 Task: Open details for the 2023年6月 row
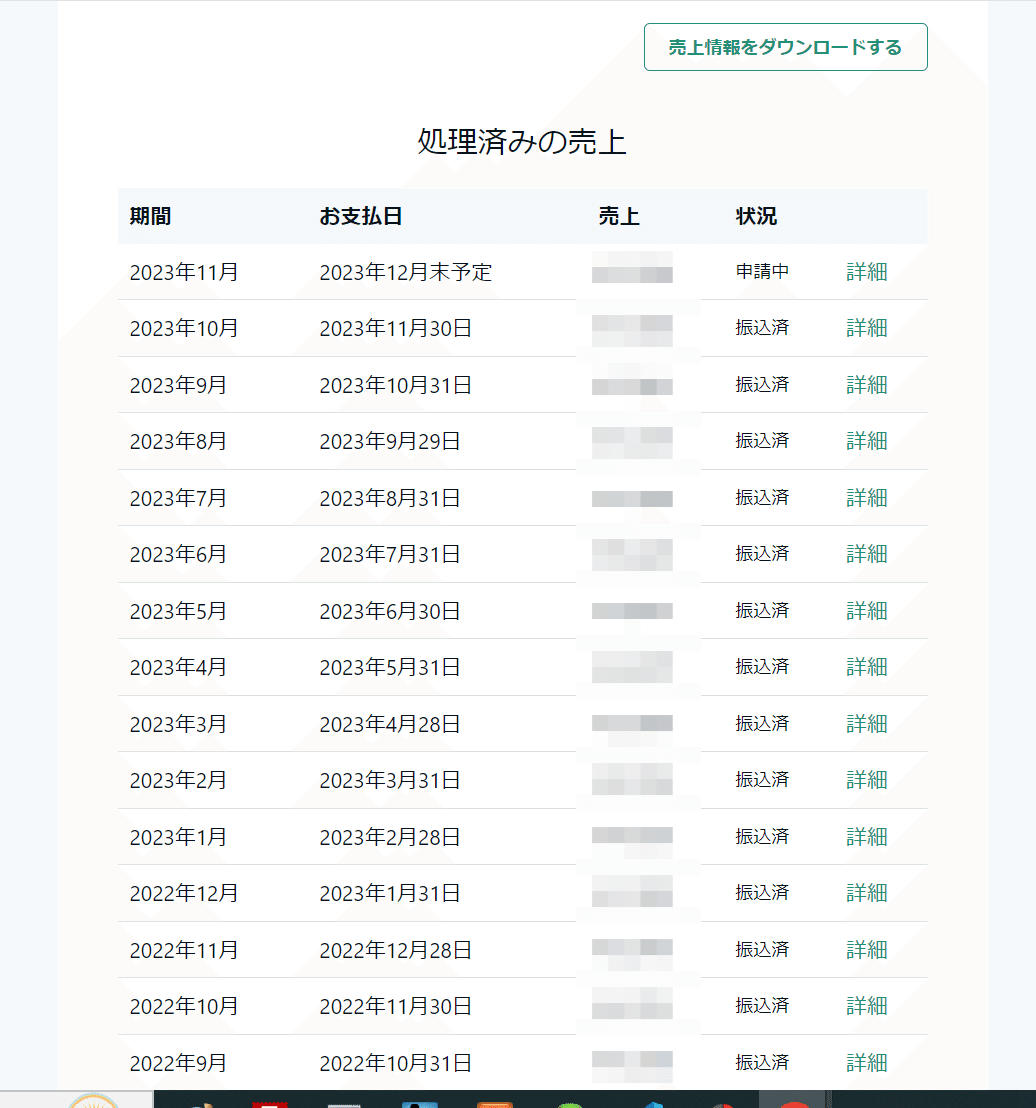pyautogui.click(x=866, y=554)
